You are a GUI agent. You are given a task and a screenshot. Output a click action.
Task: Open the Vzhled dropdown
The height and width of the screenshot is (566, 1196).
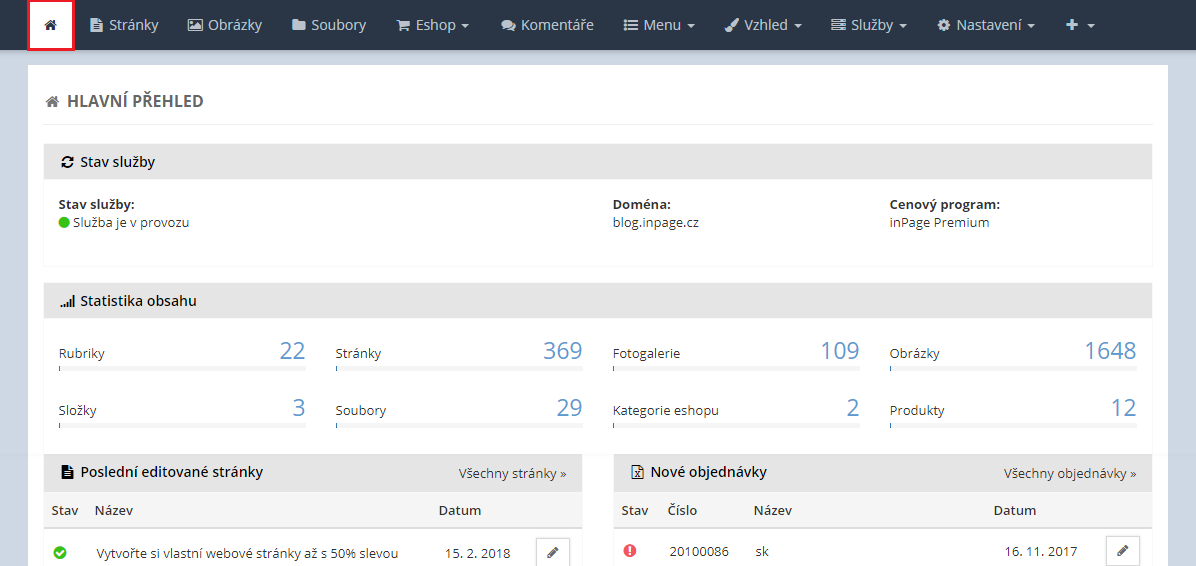point(763,25)
